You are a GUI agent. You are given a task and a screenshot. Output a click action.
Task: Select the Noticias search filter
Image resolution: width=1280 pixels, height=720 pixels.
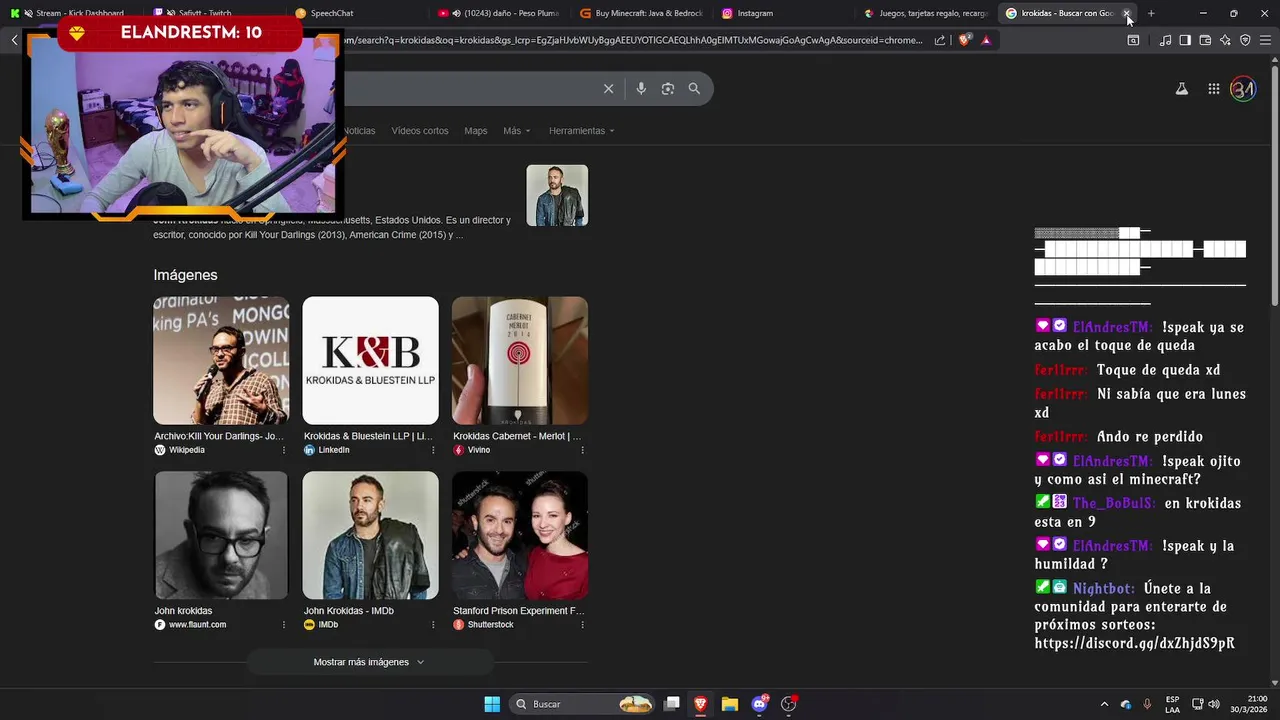click(x=359, y=131)
